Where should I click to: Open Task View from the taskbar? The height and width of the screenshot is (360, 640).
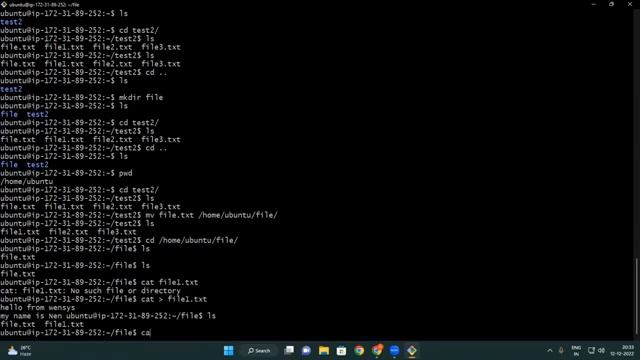click(289, 350)
